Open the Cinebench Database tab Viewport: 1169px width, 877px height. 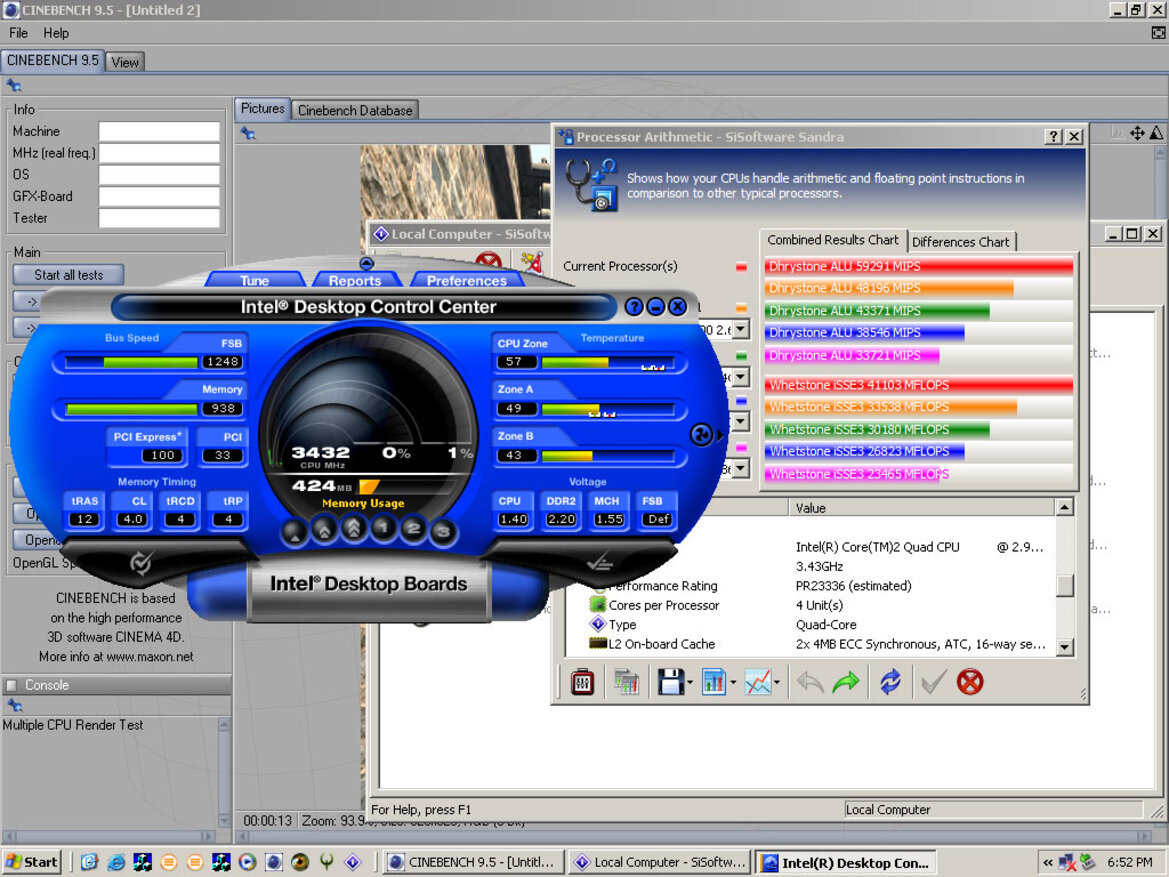355,109
